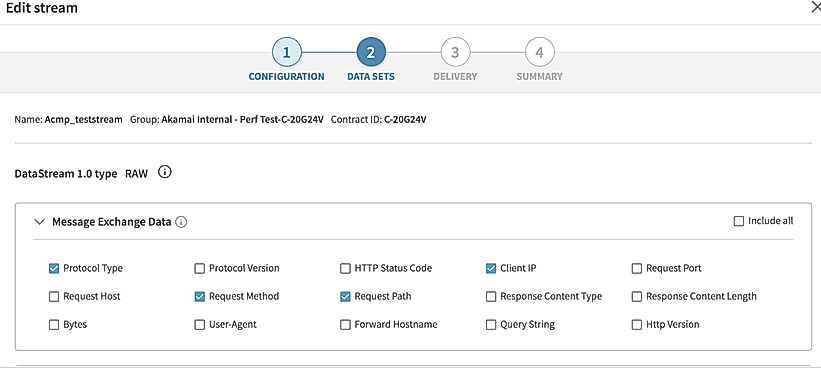Check the Response Content Length checkbox
The image size is (821, 368).
click(636, 297)
